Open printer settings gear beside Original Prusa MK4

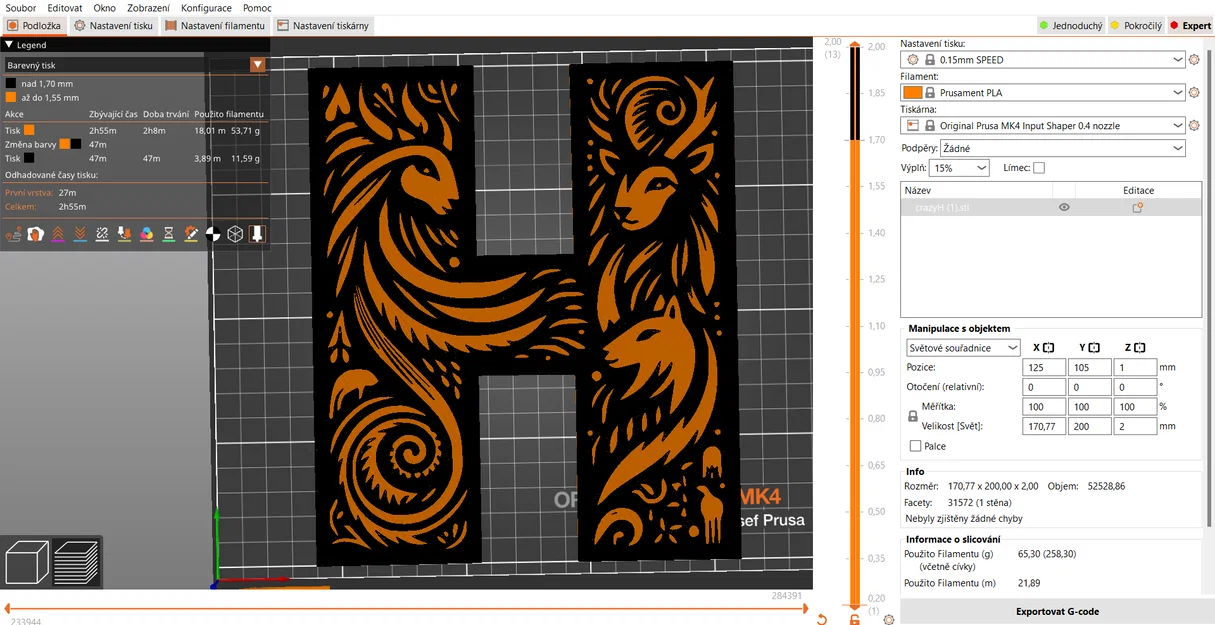coord(1194,126)
